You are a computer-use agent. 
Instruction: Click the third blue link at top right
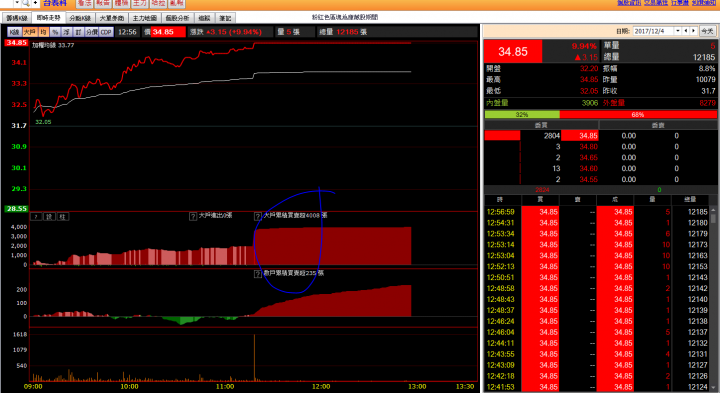coord(680,3)
